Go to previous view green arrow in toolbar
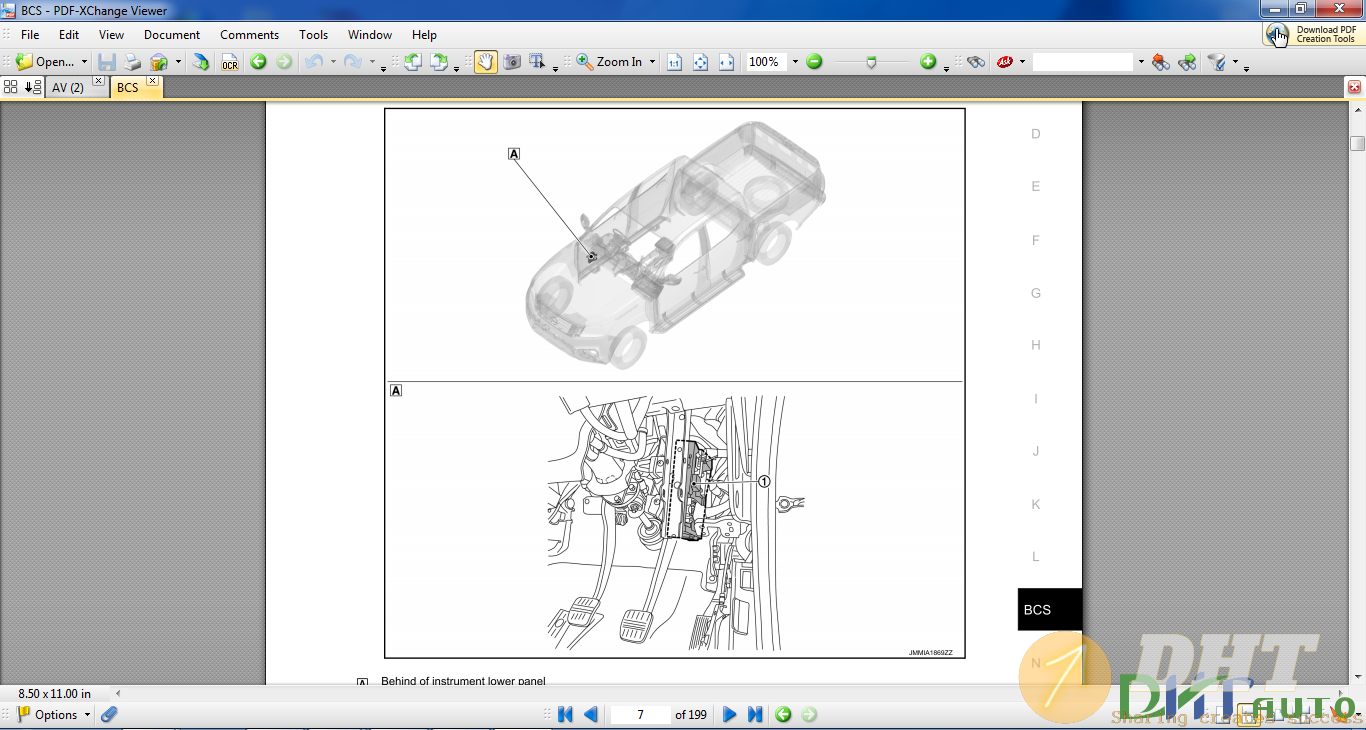This screenshot has width=1366, height=730. click(258, 62)
